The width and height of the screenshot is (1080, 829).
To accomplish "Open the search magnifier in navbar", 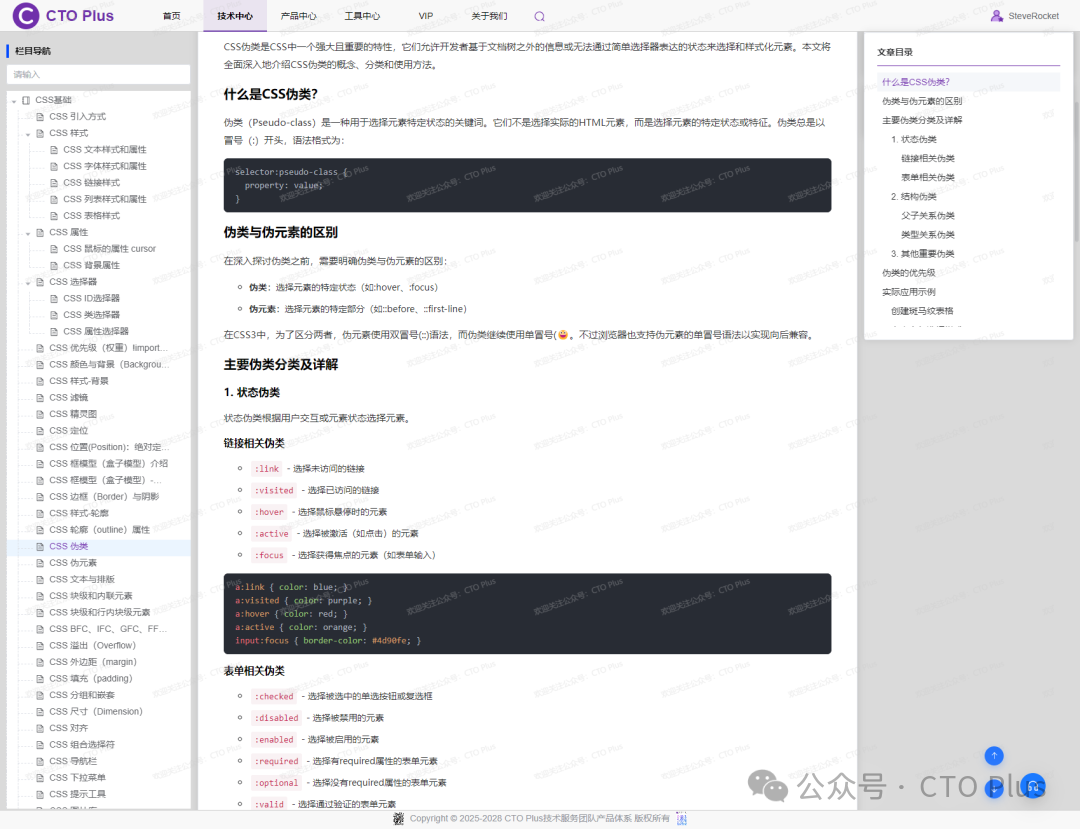I will tap(539, 17).
